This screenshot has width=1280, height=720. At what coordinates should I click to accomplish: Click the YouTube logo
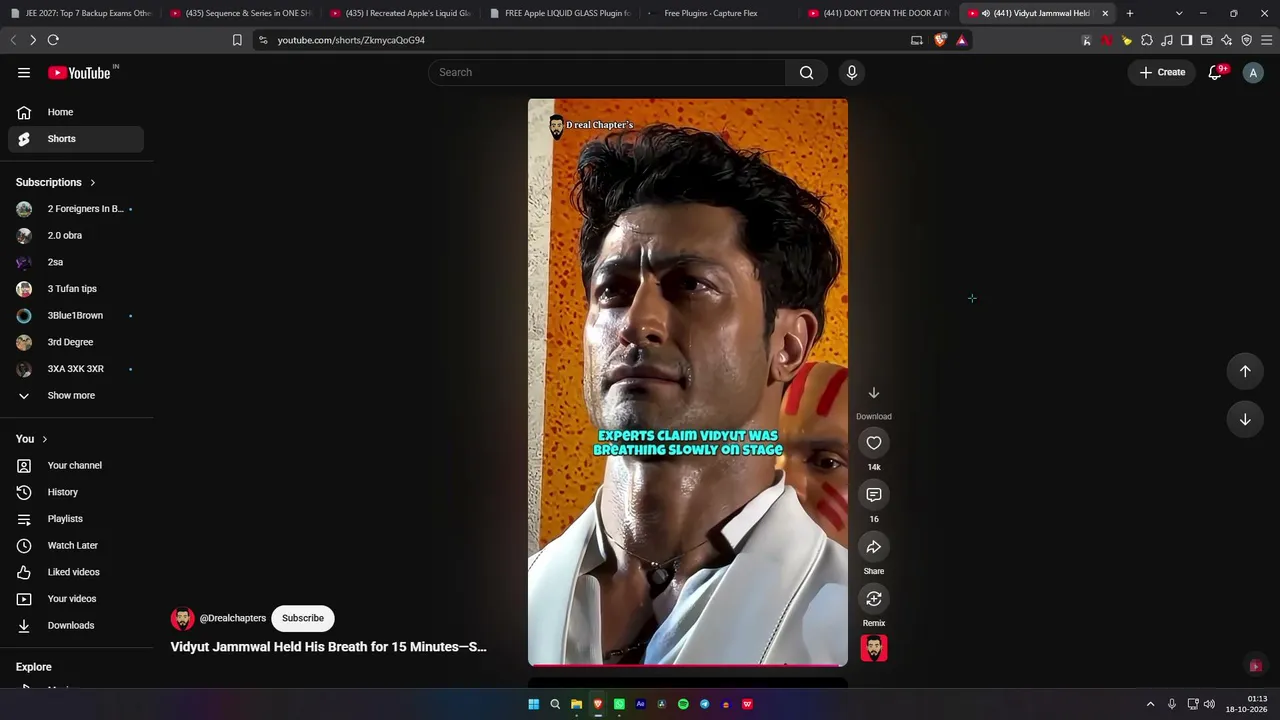pyautogui.click(x=80, y=72)
